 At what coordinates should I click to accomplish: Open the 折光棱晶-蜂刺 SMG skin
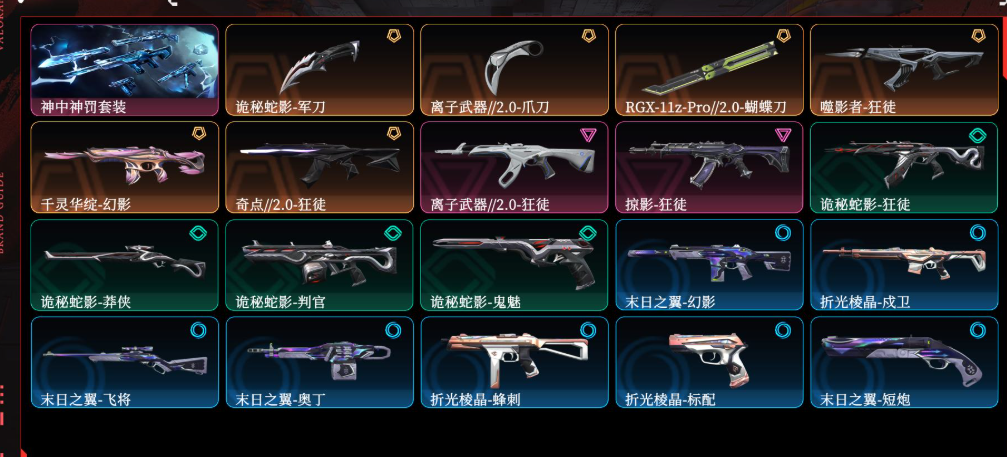514,362
